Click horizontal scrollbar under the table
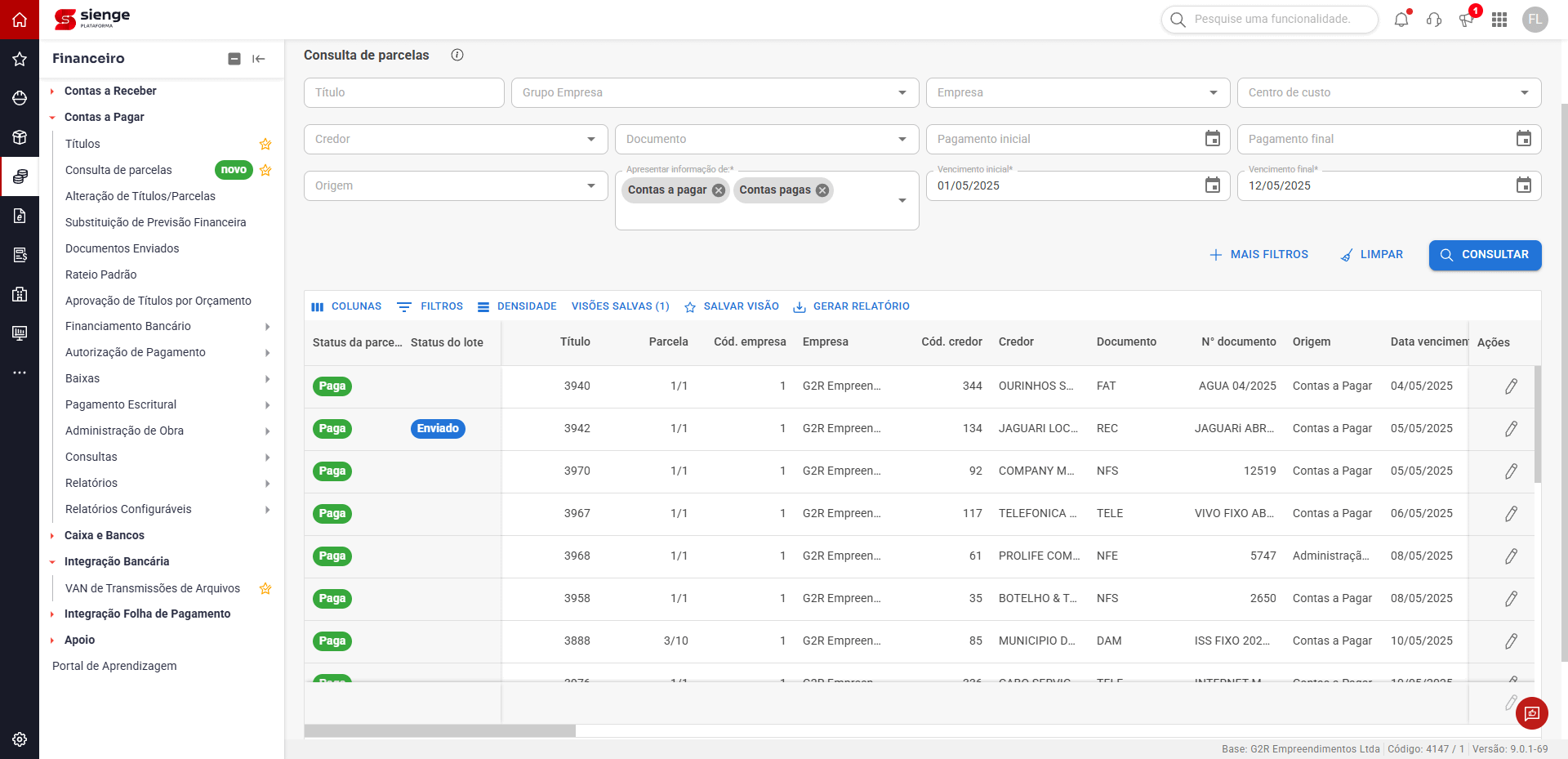1568x759 pixels. click(440, 730)
